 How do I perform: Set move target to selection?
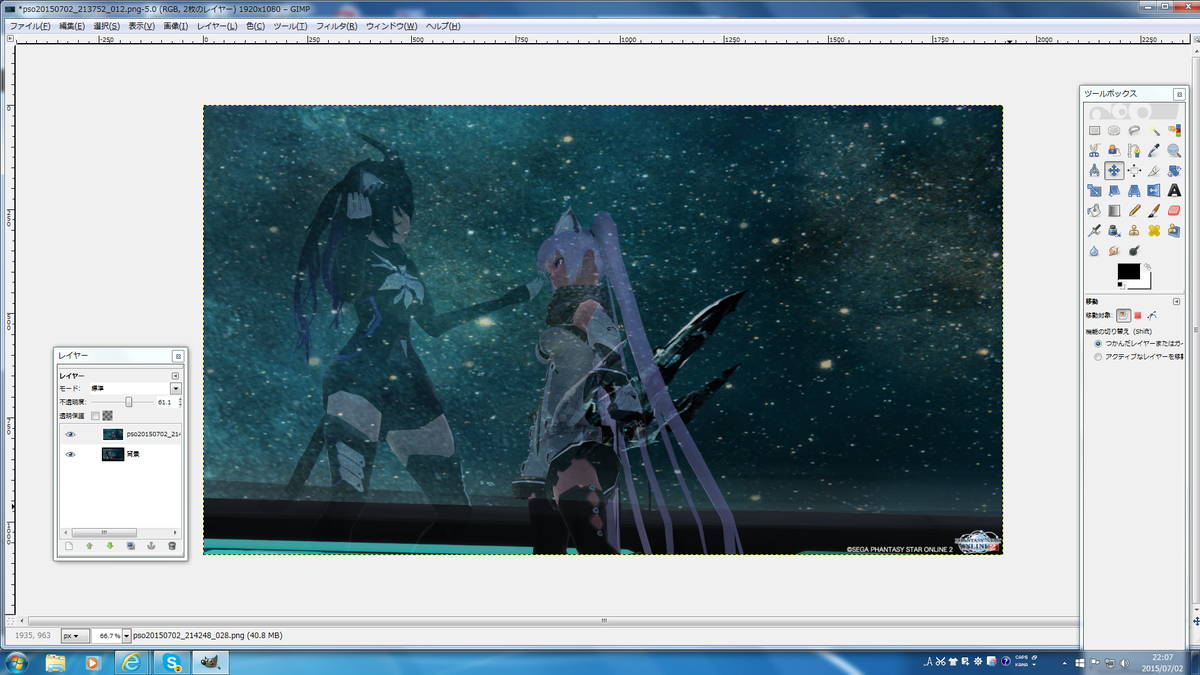(1137, 315)
